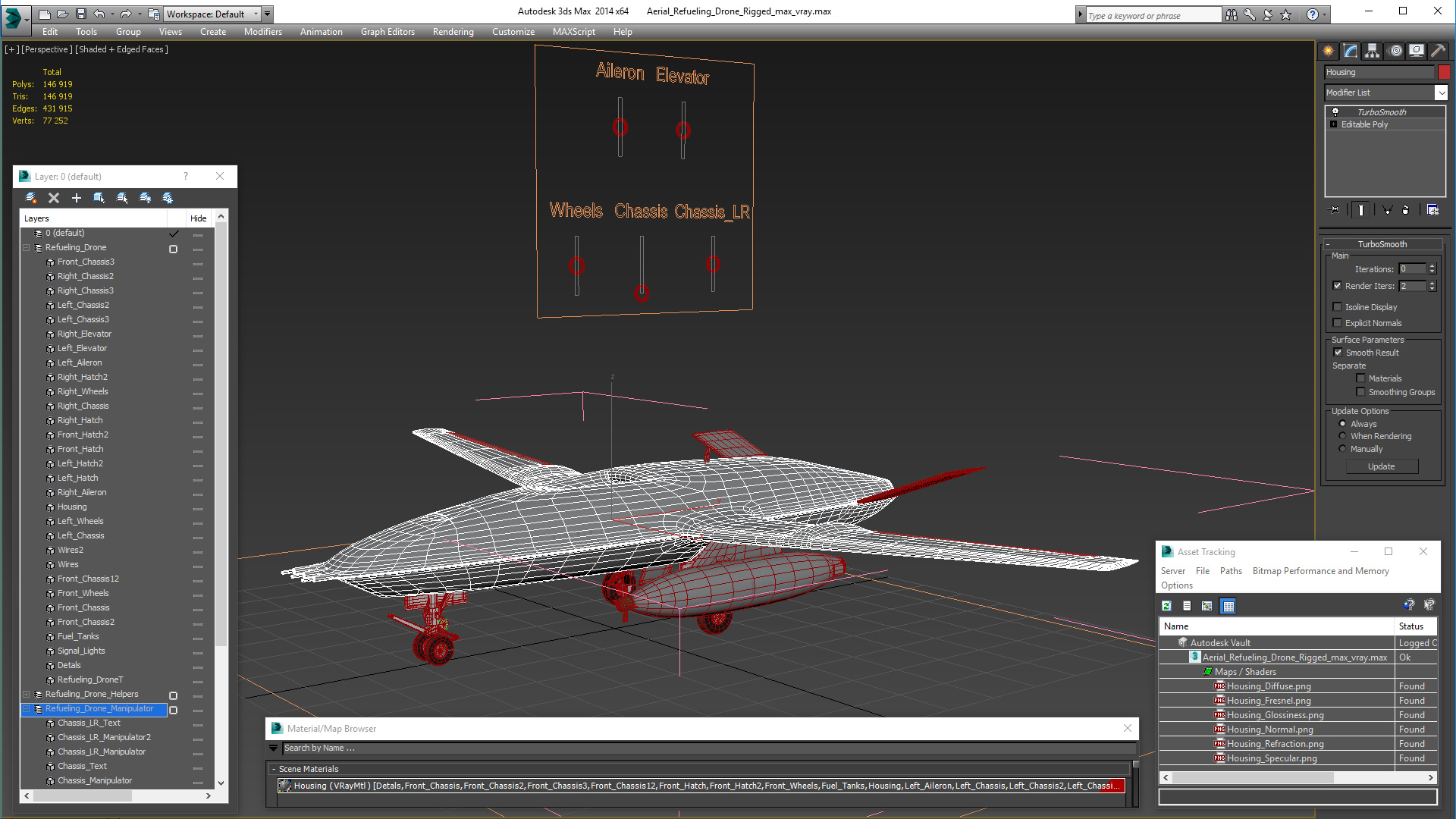The width and height of the screenshot is (1456, 819).
Task: Toggle Render Iters checkbox
Action: click(1338, 286)
